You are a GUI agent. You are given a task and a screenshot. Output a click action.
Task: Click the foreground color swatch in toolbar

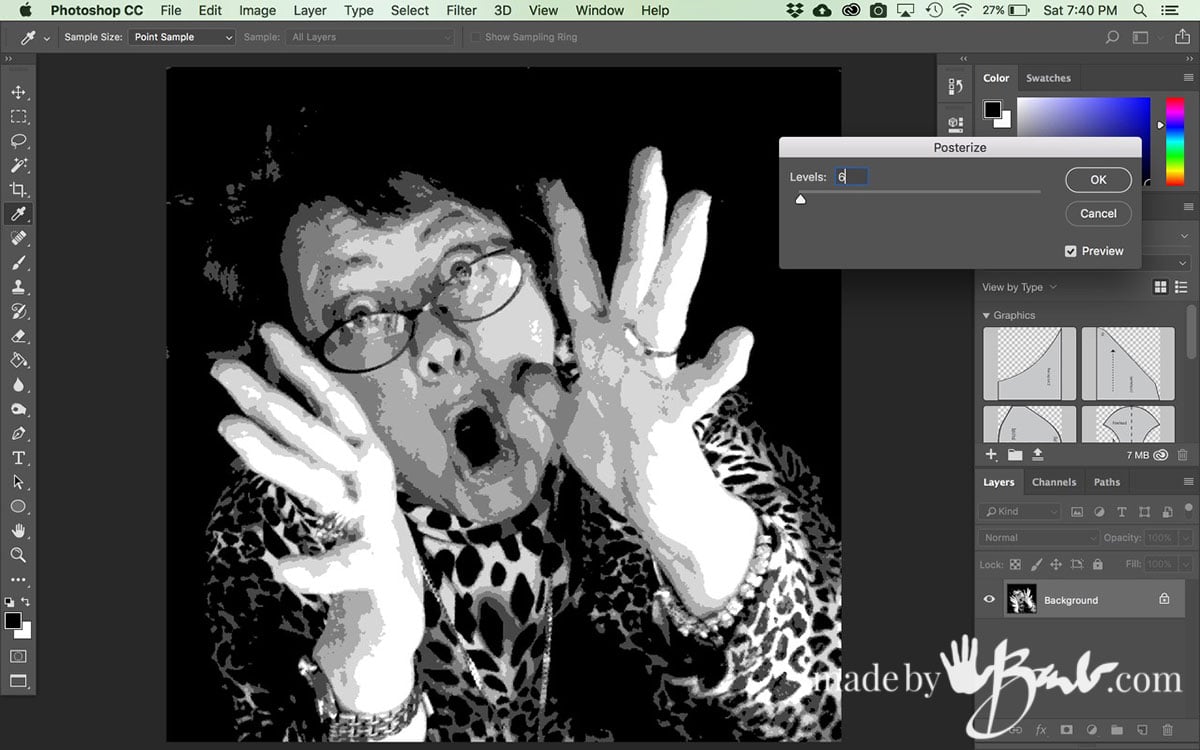[x=12, y=621]
